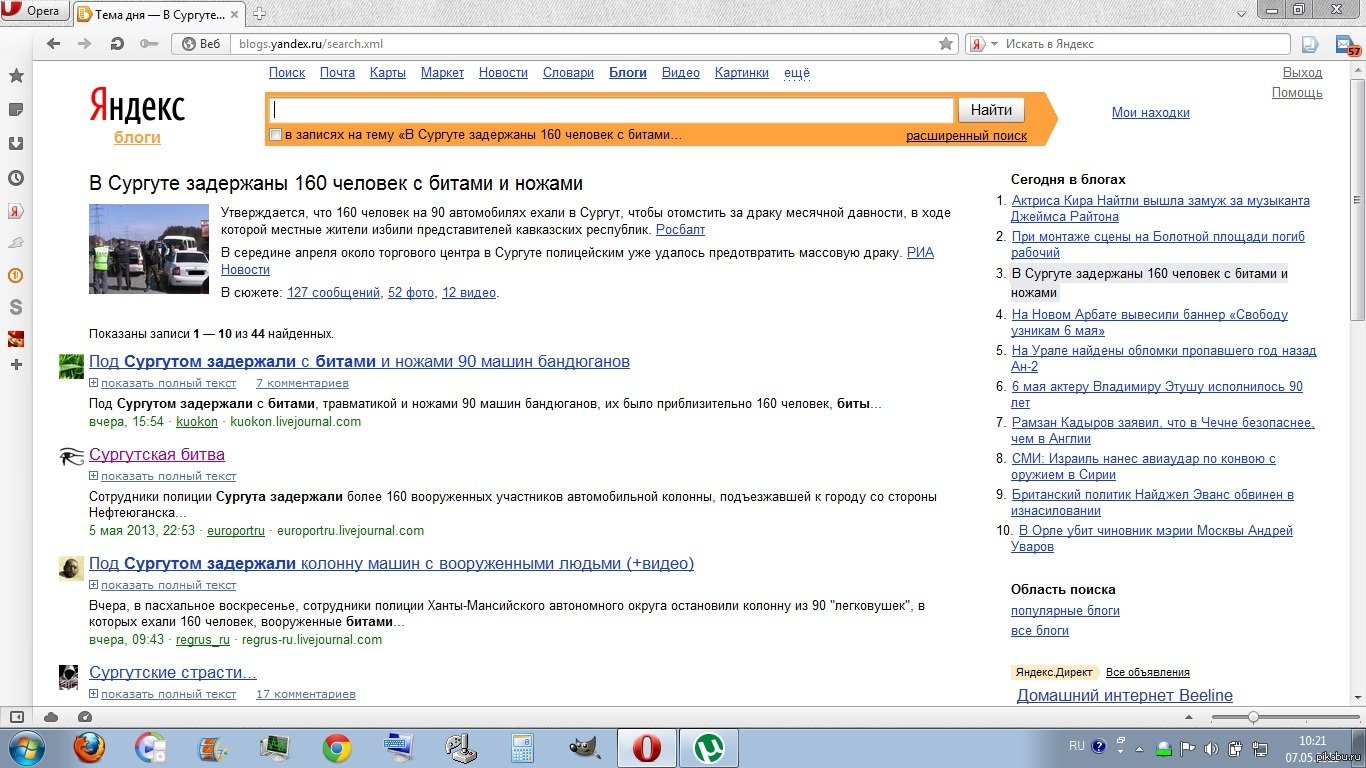Open '127 сообщений' link
This screenshot has width=1366, height=768.
pyautogui.click(x=333, y=292)
